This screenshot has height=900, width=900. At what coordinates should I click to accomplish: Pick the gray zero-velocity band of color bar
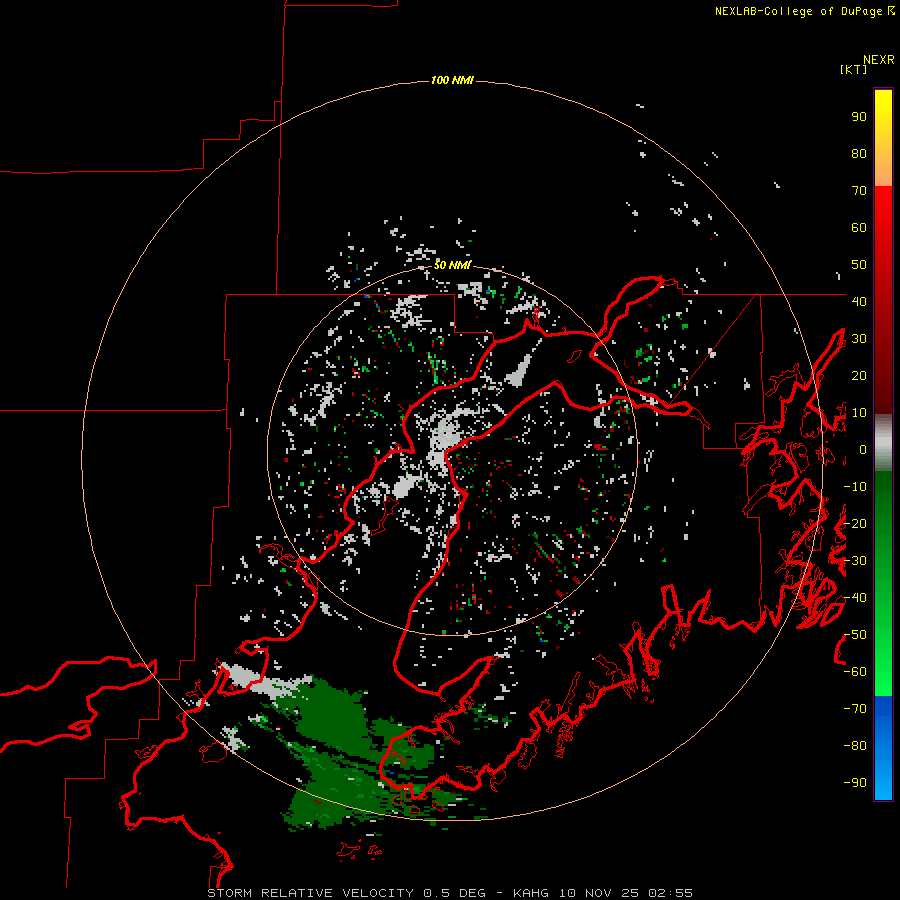[x=883, y=443]
